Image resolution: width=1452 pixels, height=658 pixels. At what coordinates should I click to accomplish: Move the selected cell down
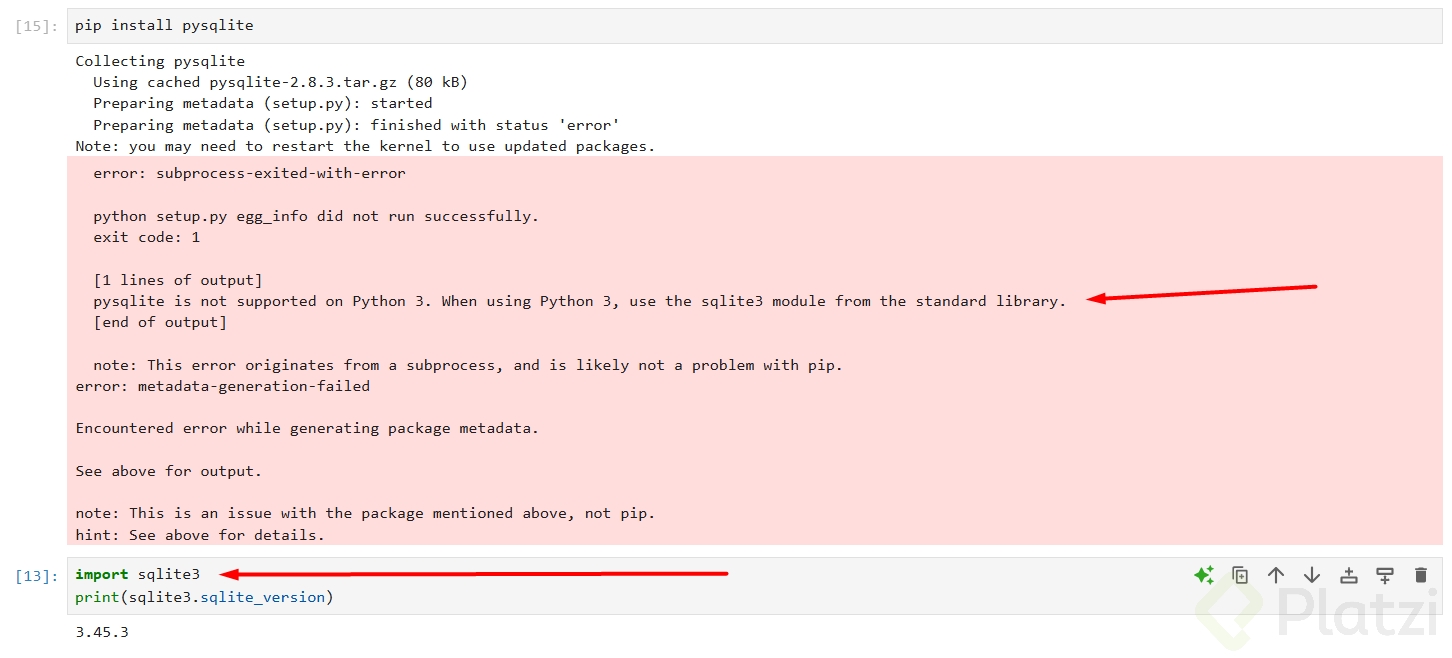(1312, 575)
